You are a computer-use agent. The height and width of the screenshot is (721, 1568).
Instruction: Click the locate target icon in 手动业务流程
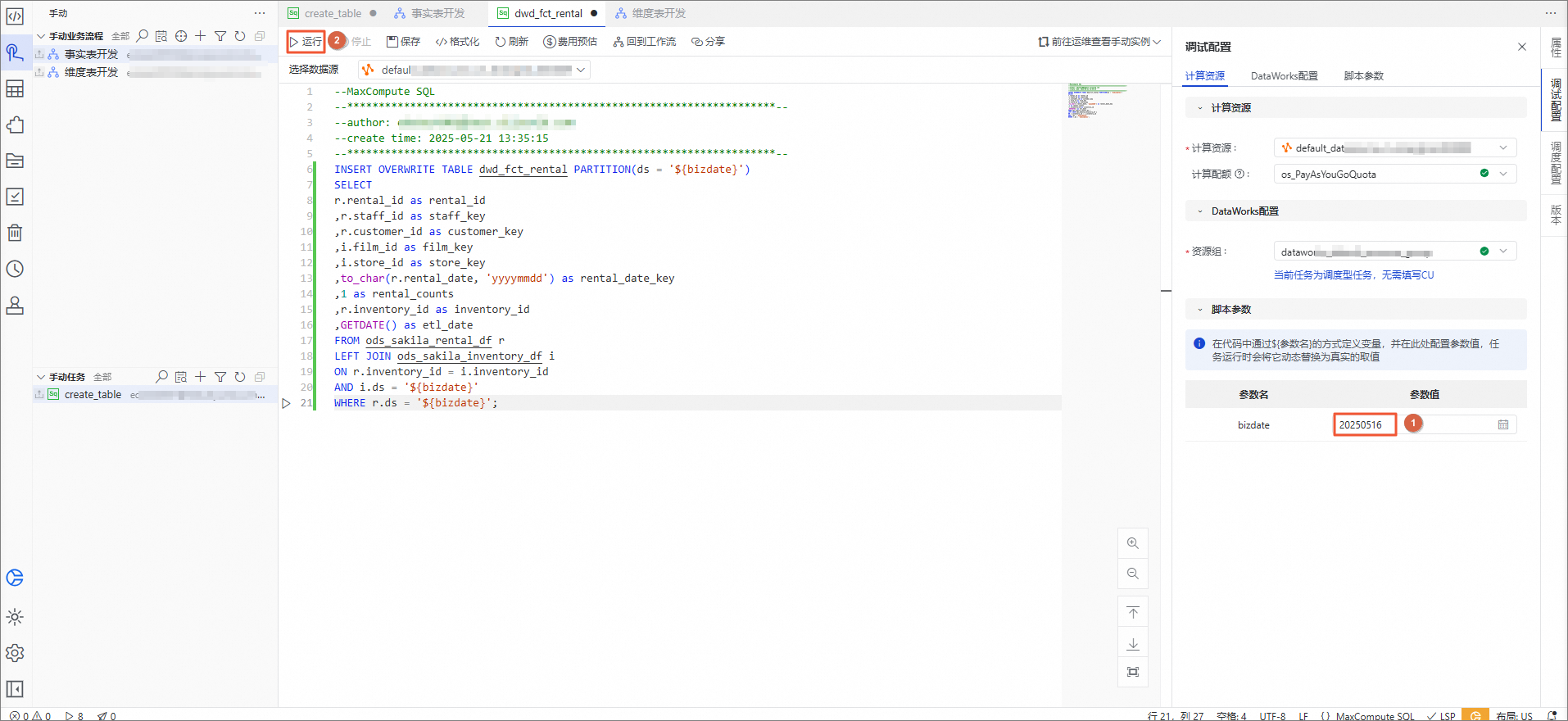tap(181, 36)
